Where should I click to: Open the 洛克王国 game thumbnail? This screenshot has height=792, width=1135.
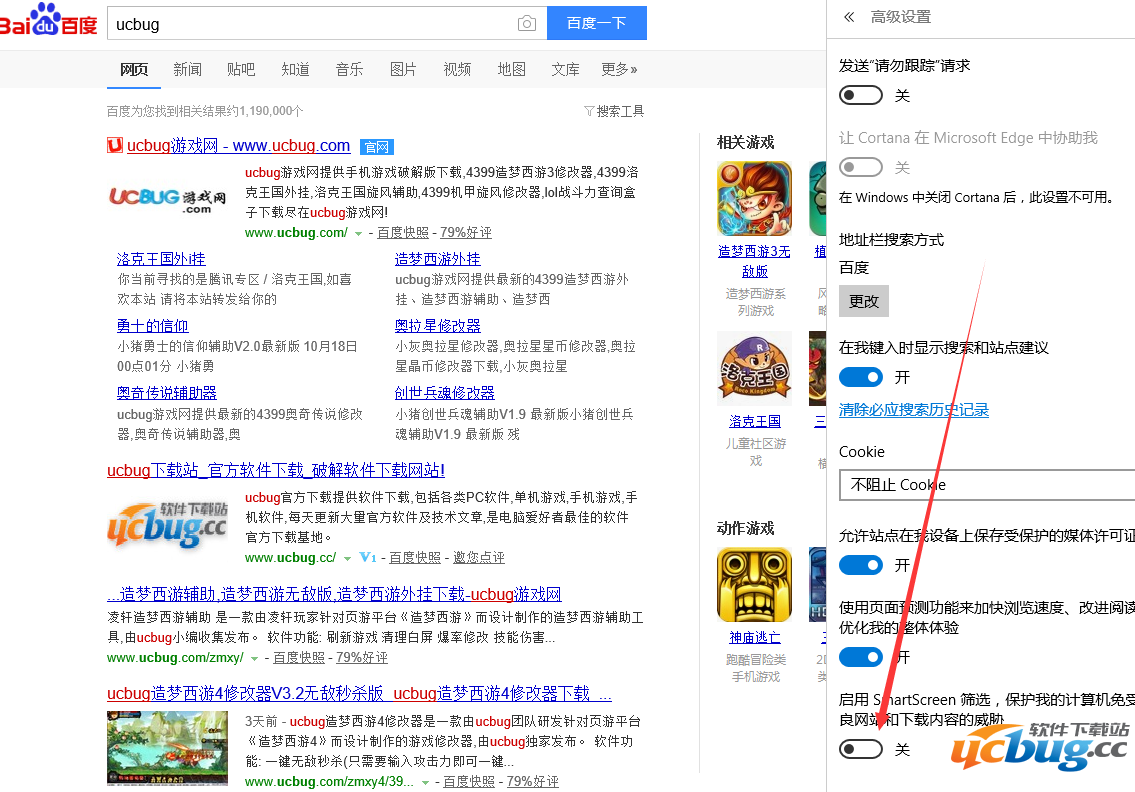click(754, 368)
